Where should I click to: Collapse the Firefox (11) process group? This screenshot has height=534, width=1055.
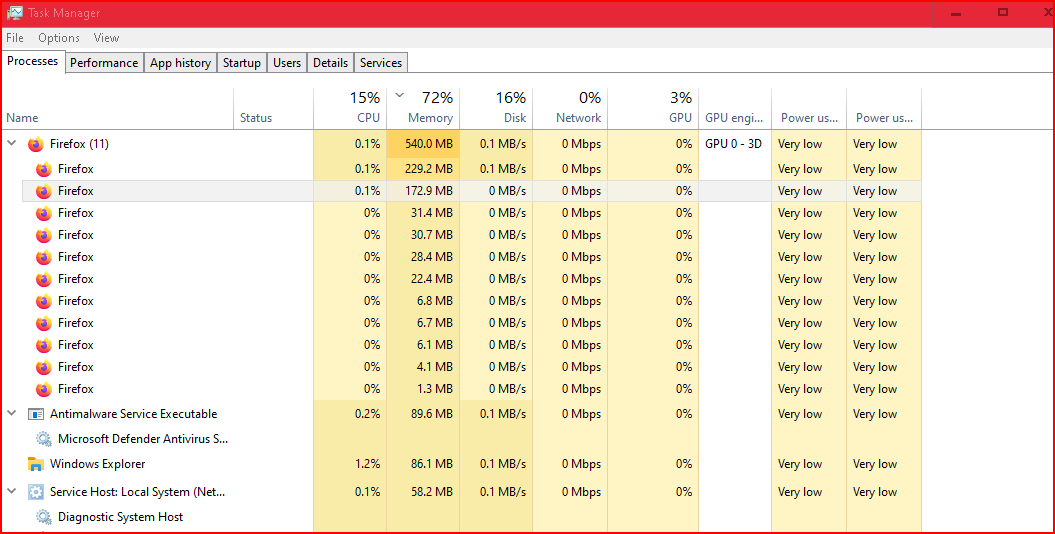click(11, 143)
